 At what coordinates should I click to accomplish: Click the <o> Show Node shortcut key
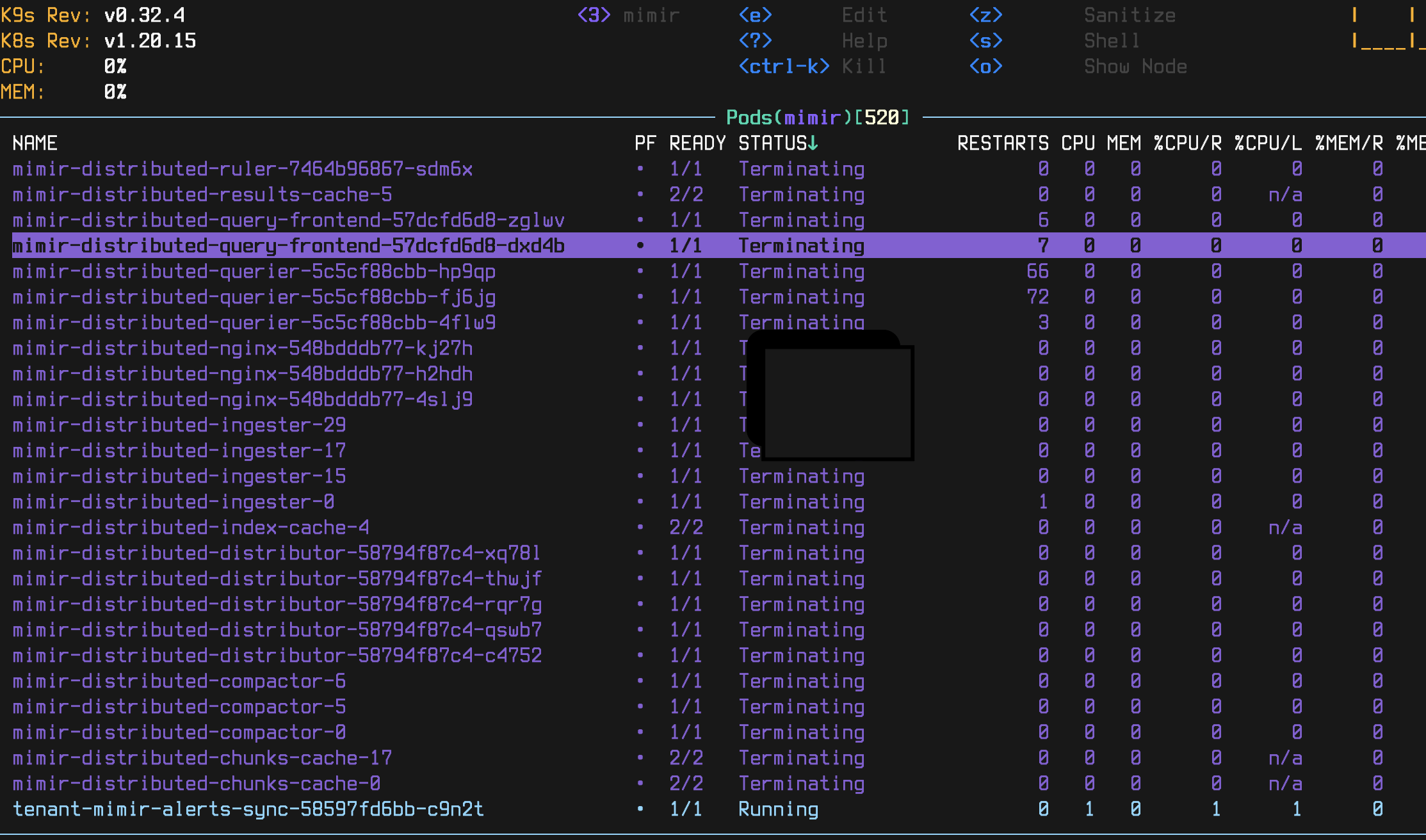tap(985, 67)
